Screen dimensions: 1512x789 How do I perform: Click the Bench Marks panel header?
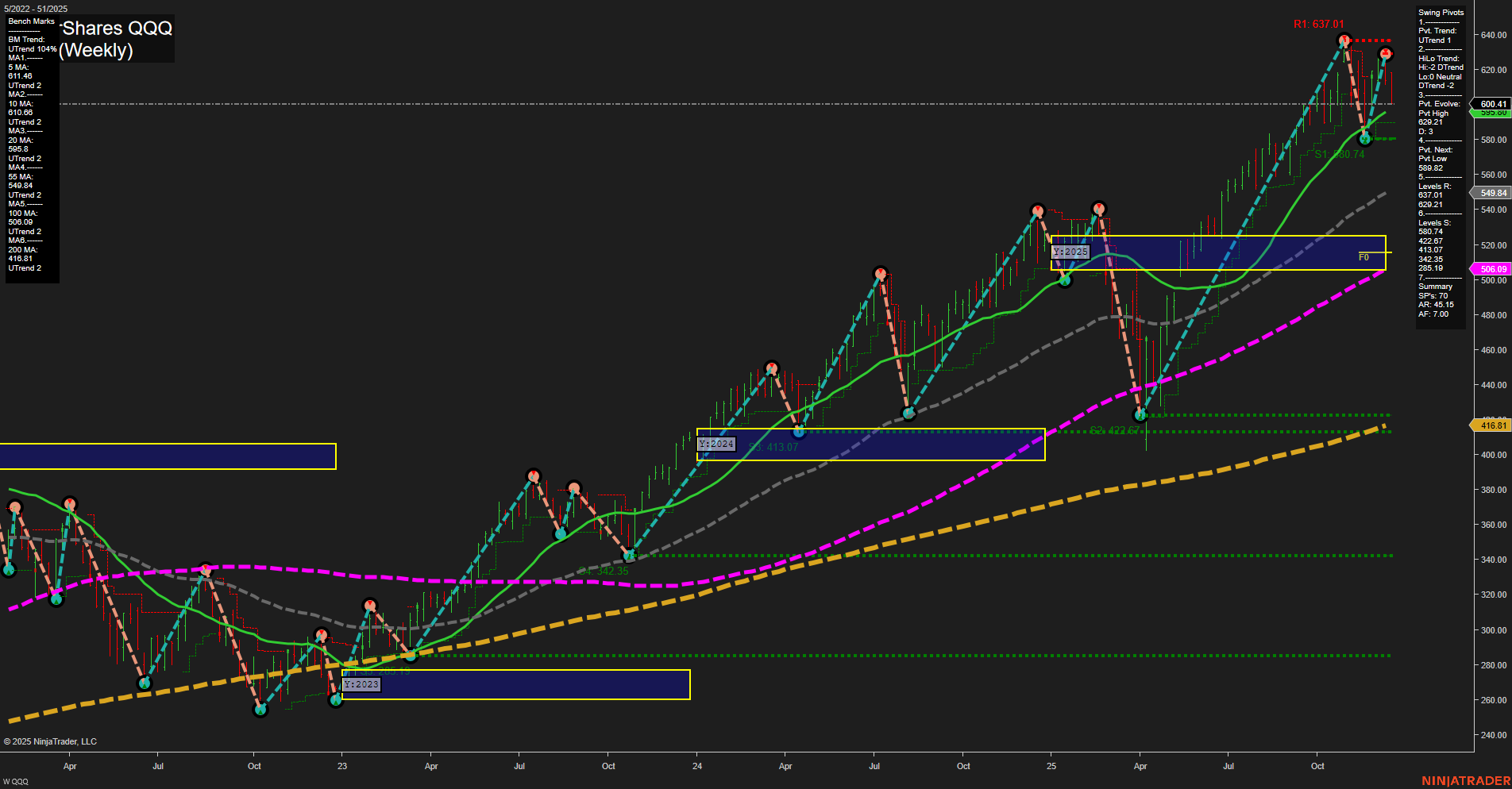[x=32, y=21]
